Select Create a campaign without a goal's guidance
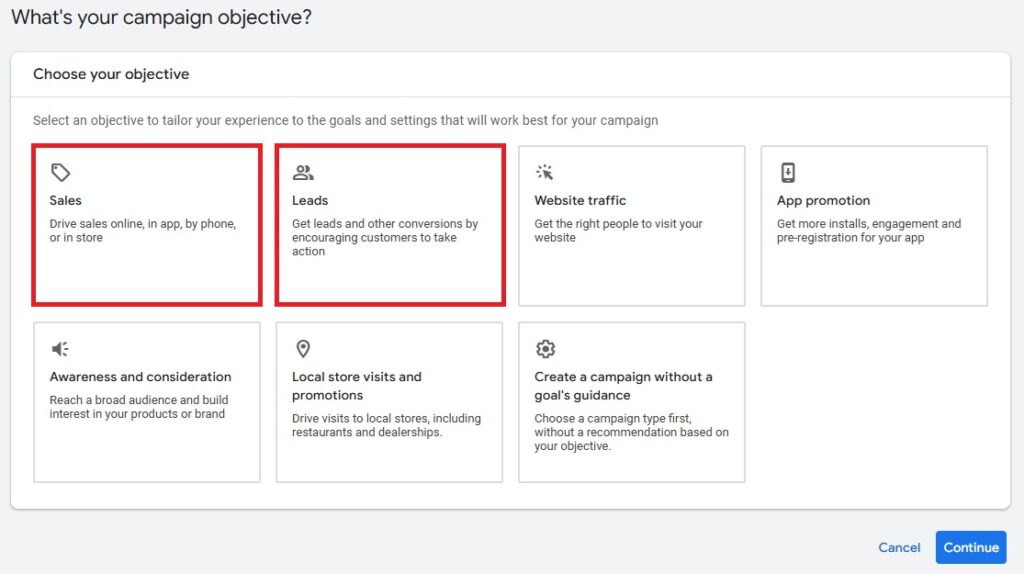Viewport: 1024px width, 574px height. [632, 402]
